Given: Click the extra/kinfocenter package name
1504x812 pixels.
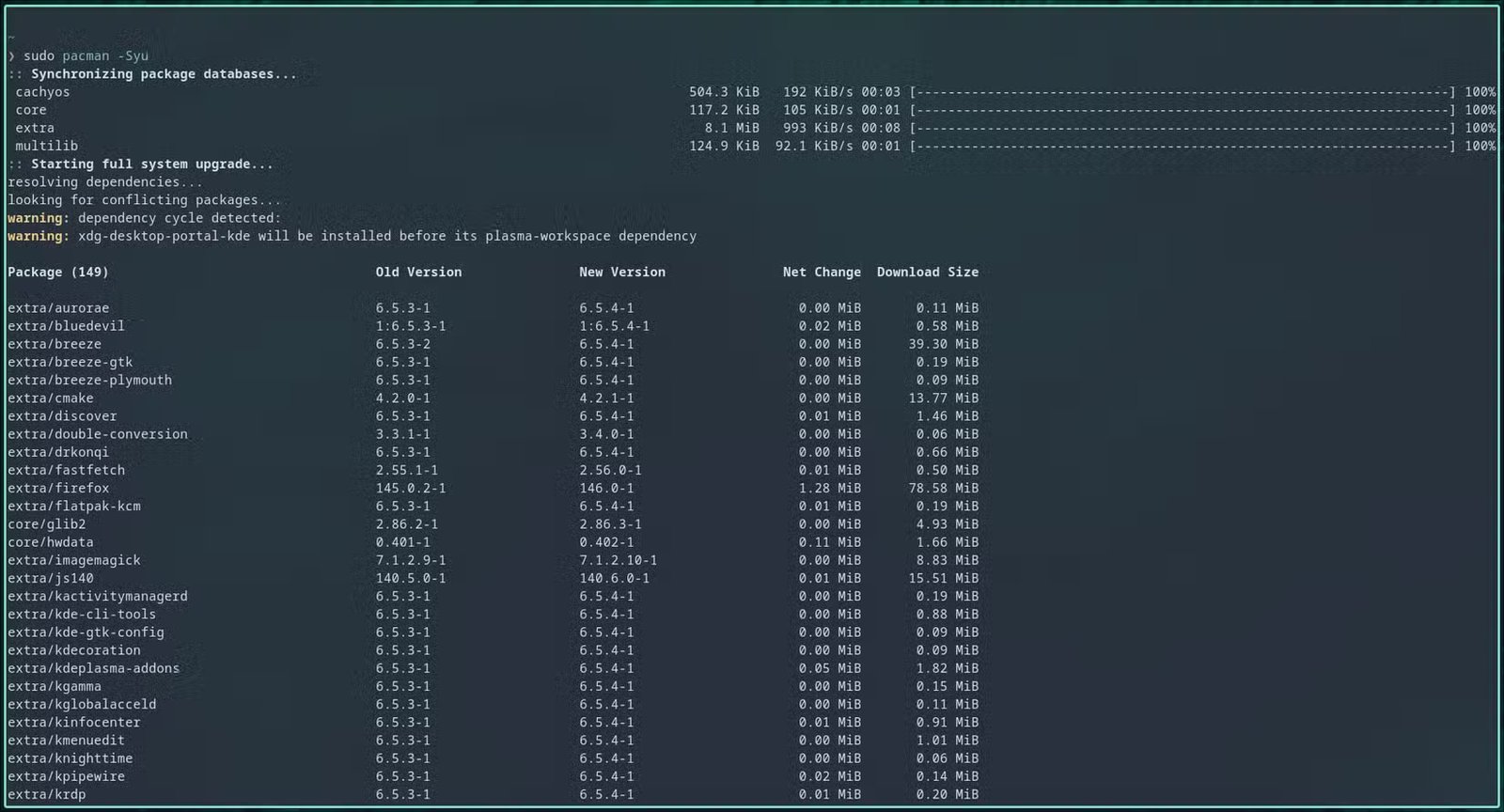Looking at the screenshot, I should tap(74, 722).
